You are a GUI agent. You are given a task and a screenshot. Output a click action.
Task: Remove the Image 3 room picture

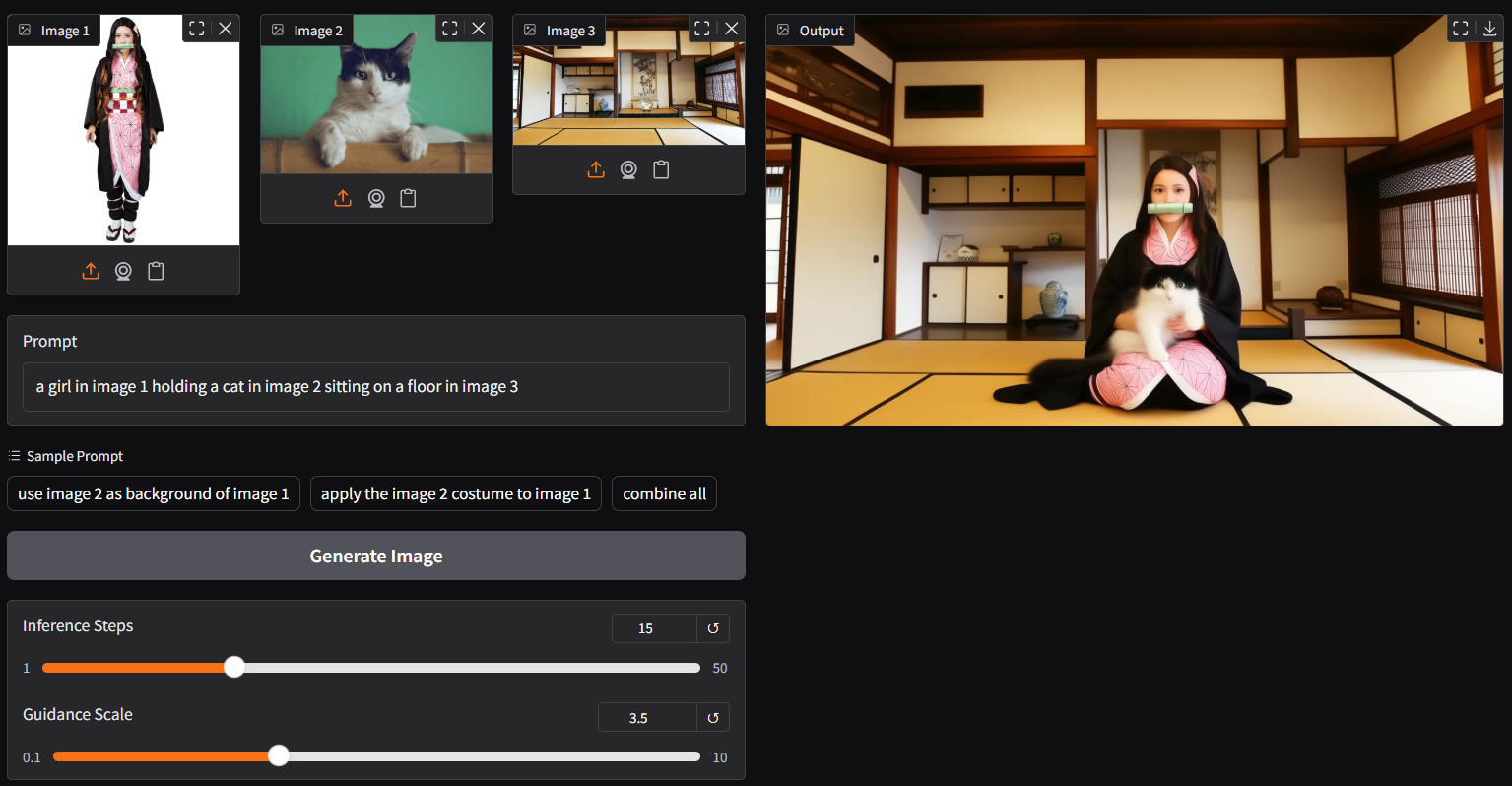(x=732, y=29)
